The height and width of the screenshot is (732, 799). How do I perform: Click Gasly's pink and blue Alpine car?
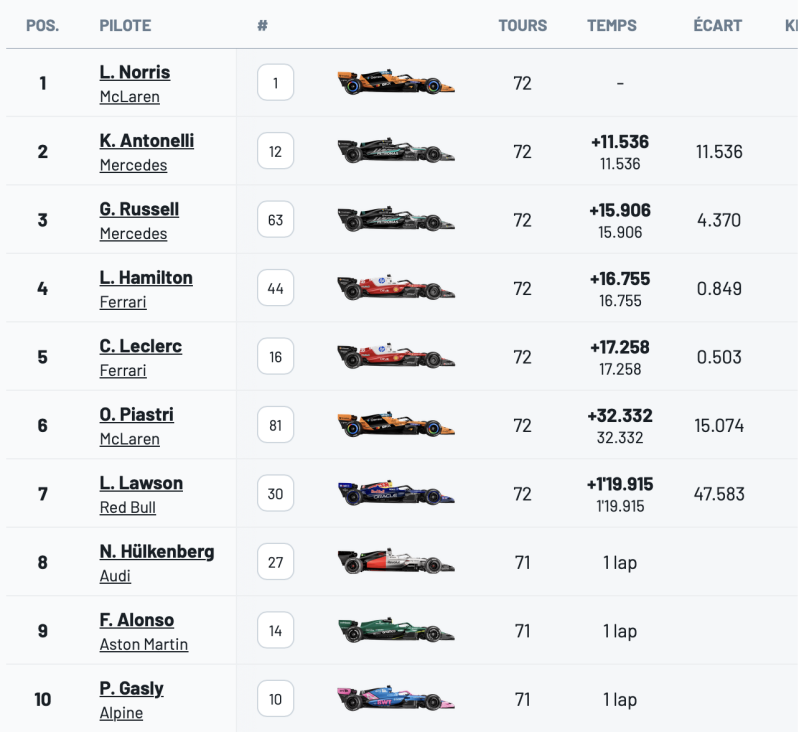point(396,698)
